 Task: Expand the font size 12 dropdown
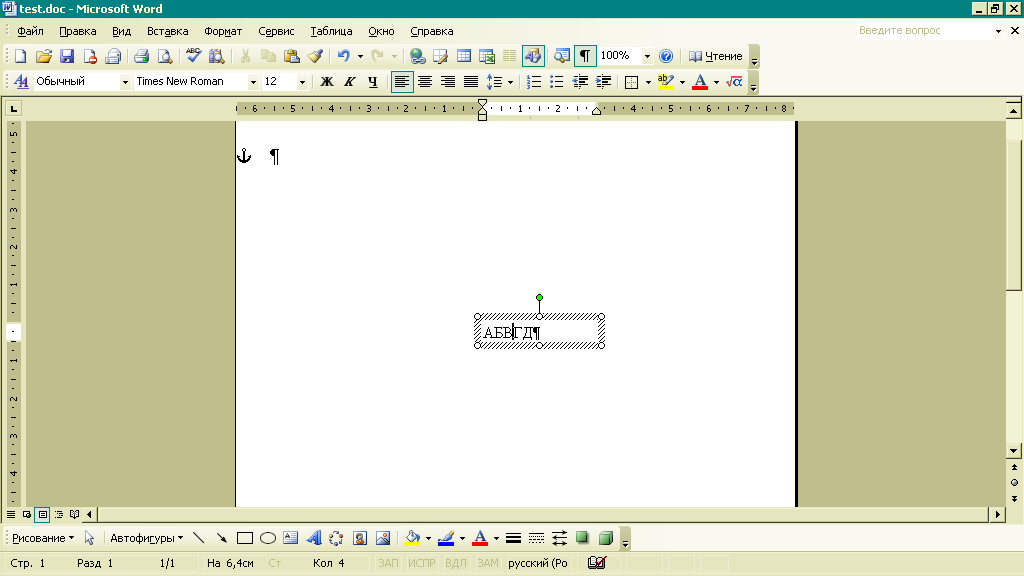pos(303,82)
